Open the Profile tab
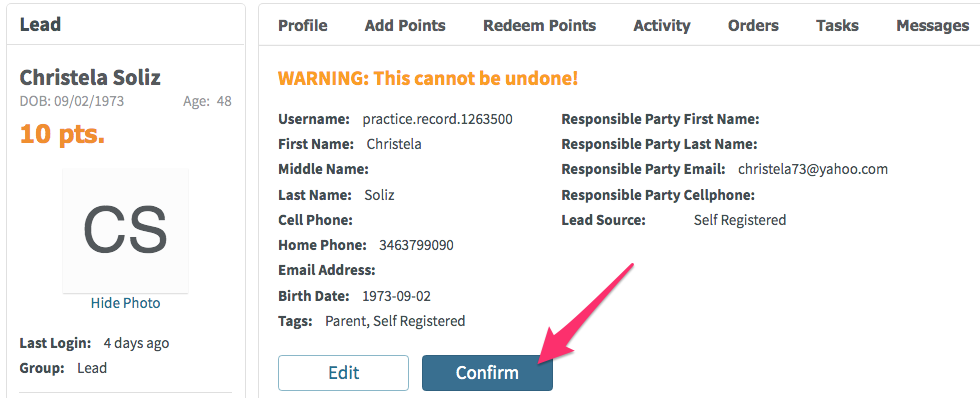The width and height of the screenshot is (980, 398). 302,26
